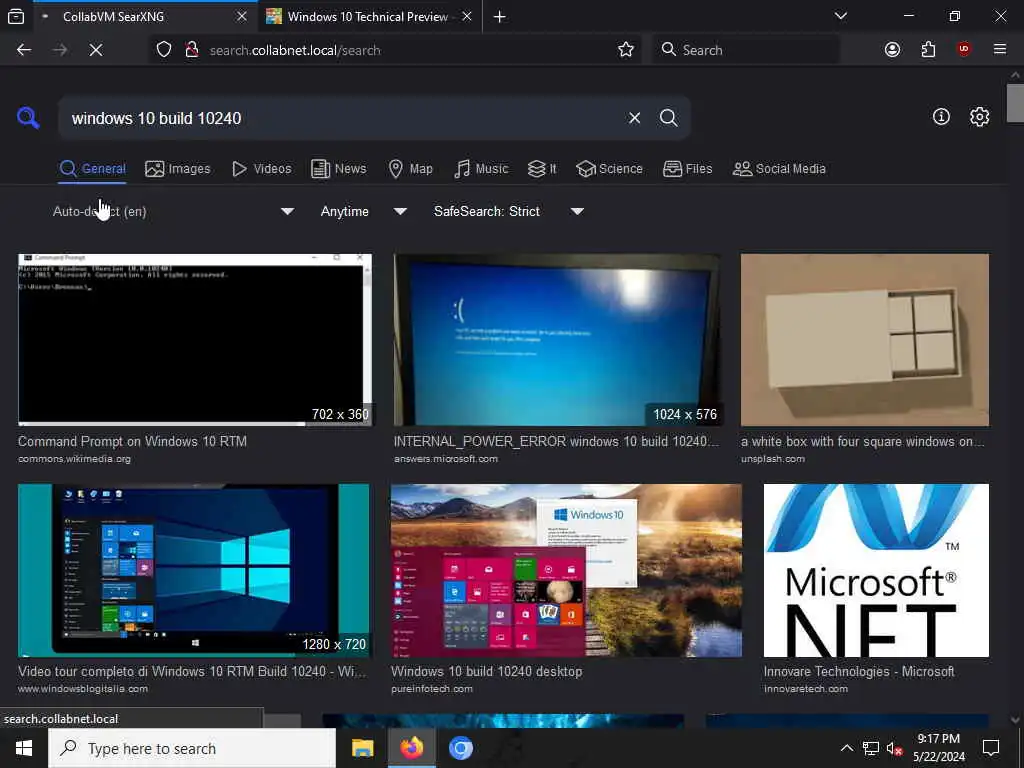
Task: Open the Microsoft .NET logo thumbnail
Action: pos(876,570)
